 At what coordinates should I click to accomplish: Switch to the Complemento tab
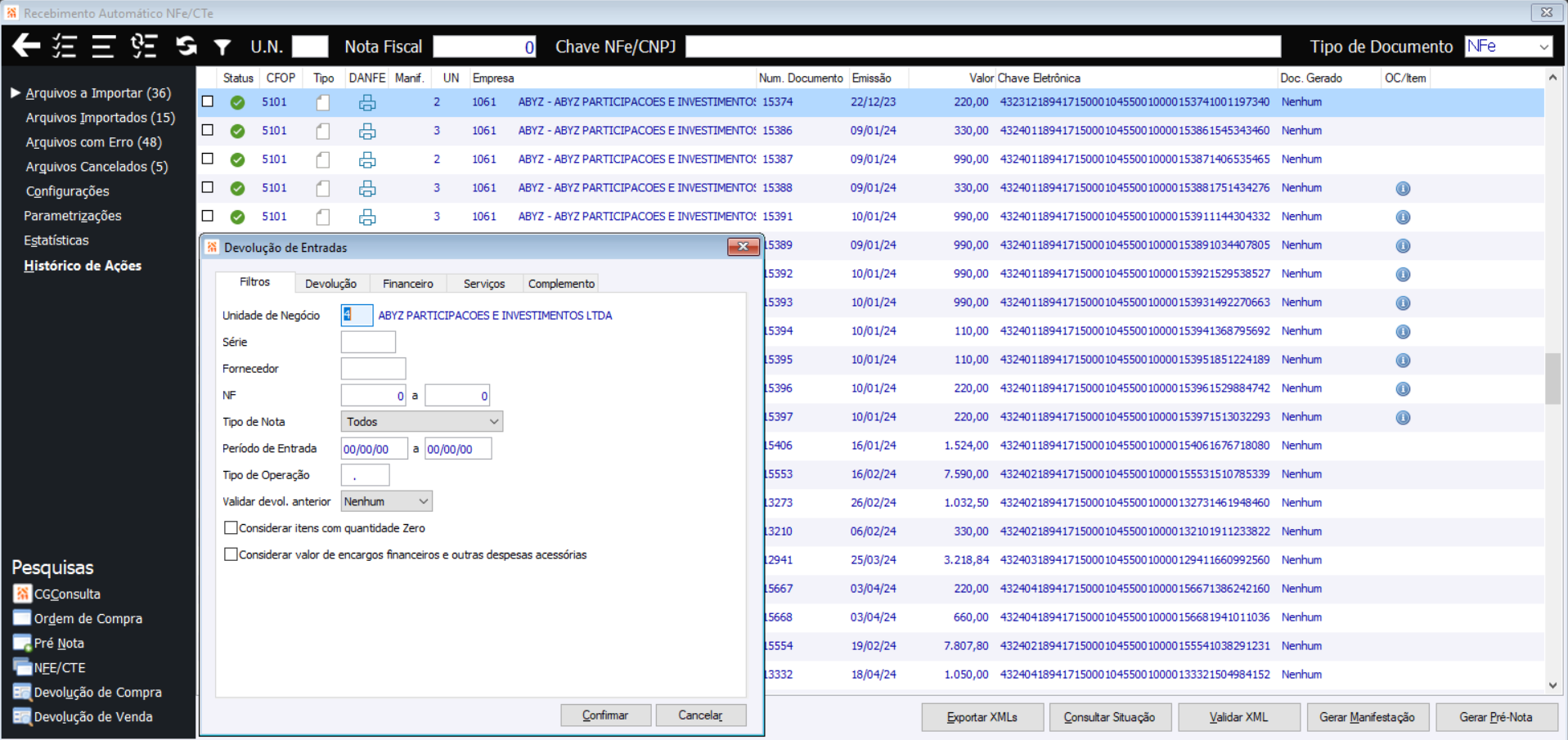[561, 284]
